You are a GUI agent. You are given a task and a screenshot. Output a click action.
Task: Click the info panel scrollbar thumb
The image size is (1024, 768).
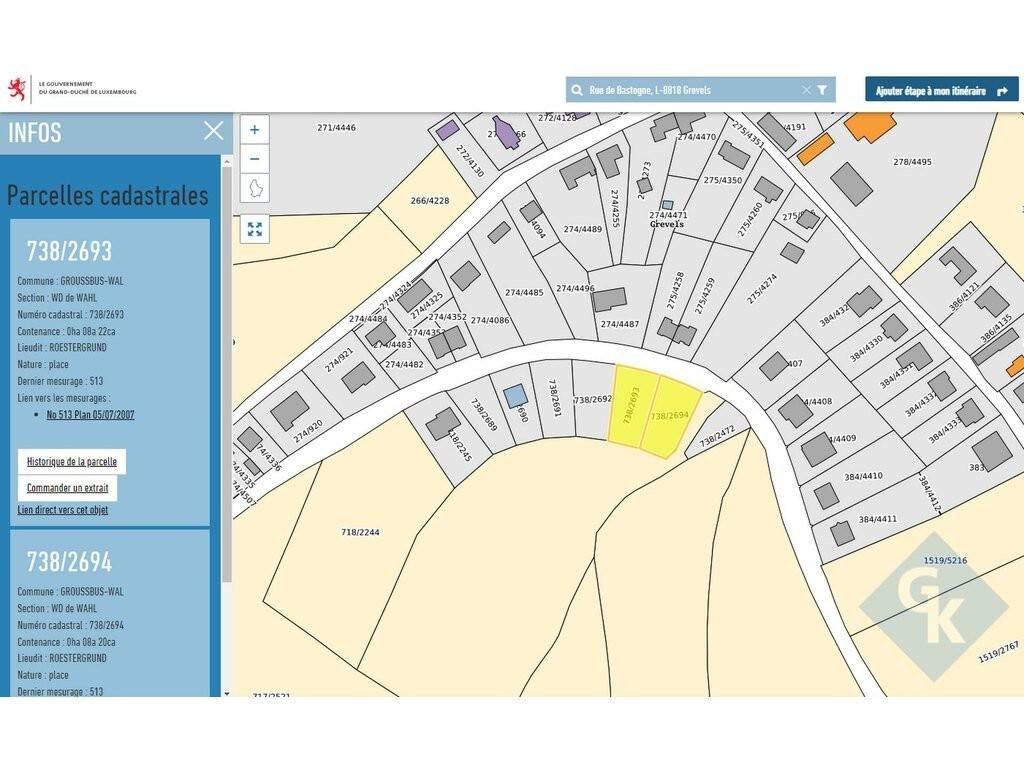[x=227, y=370]
